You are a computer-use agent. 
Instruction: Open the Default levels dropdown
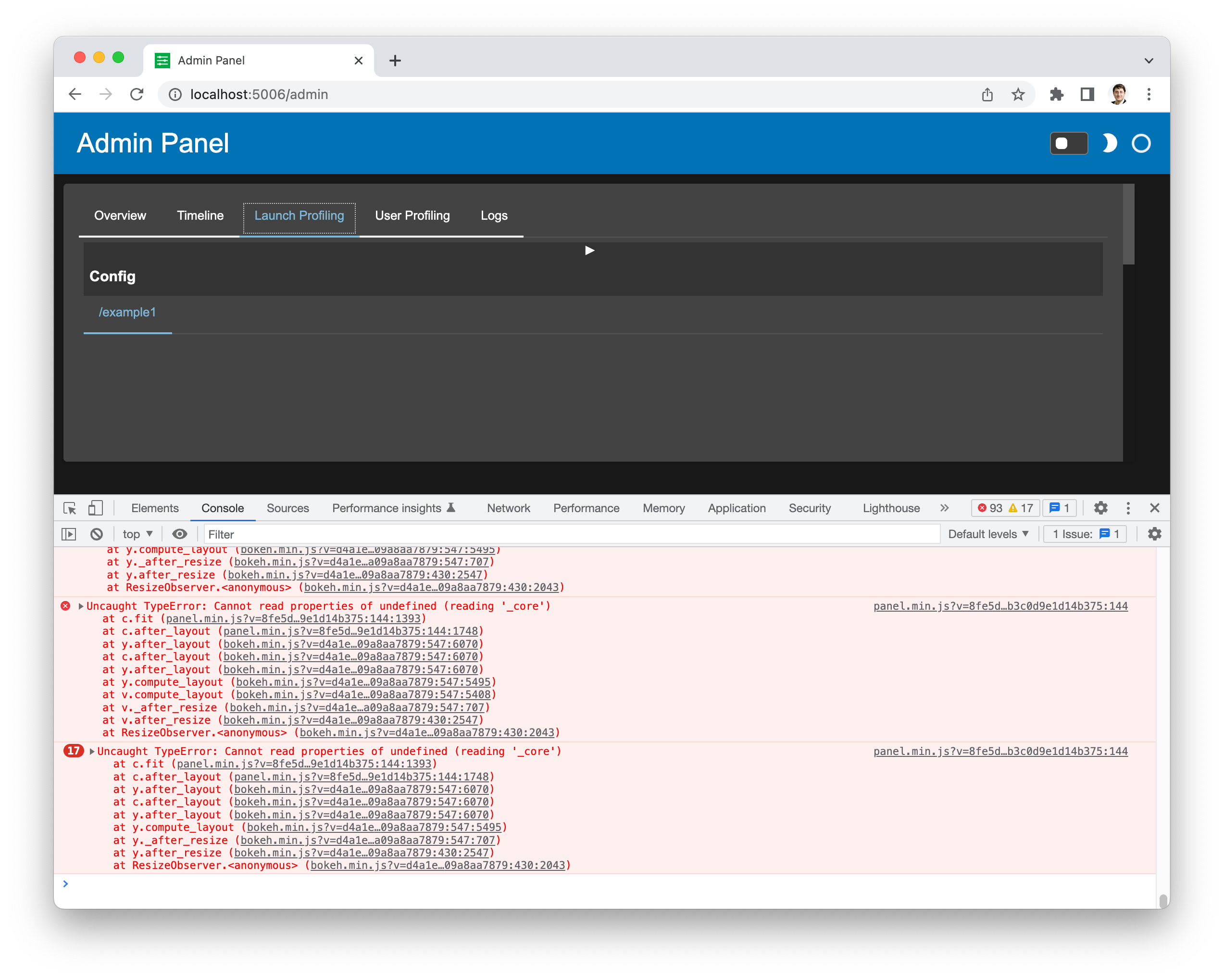[x=988, y=534]
